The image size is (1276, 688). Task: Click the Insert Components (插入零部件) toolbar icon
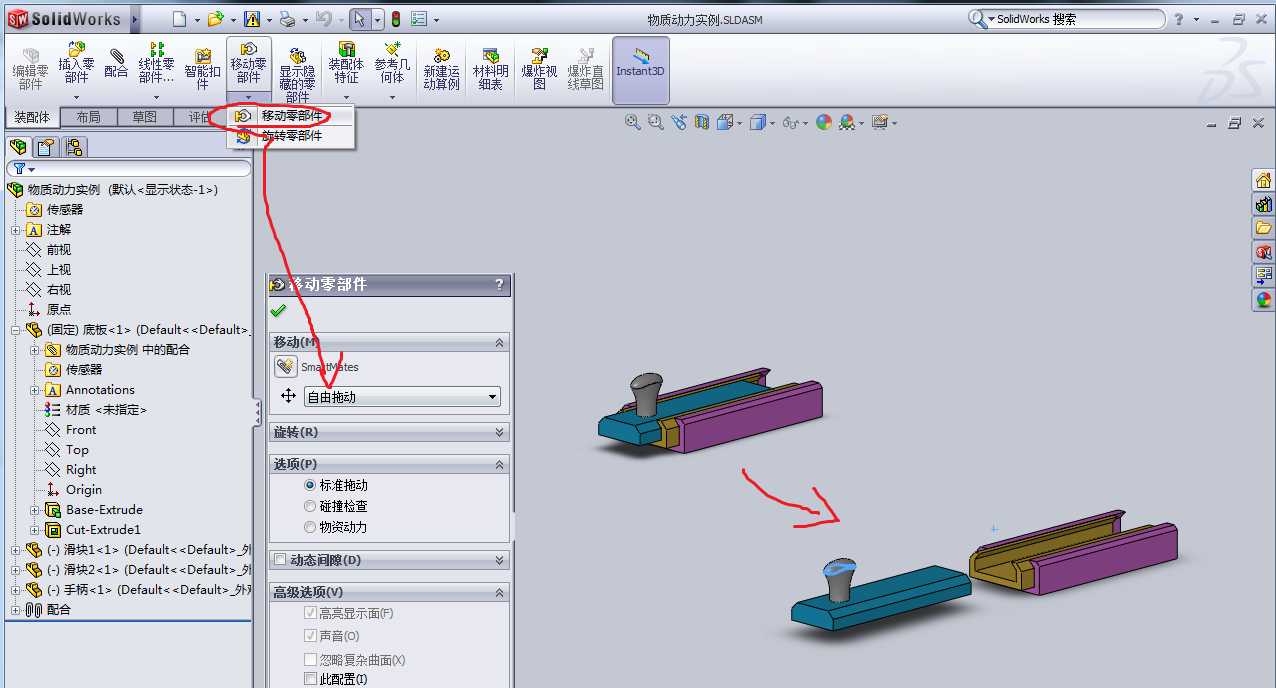(x=76, y=64)
